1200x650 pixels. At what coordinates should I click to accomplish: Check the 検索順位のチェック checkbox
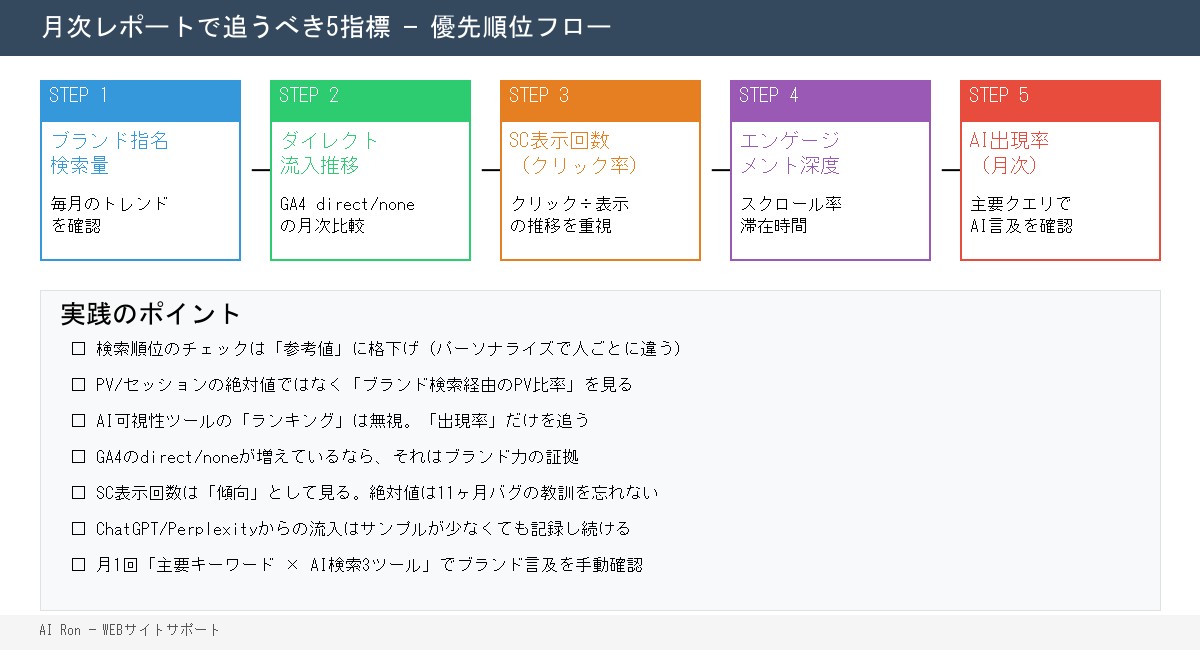78,348
